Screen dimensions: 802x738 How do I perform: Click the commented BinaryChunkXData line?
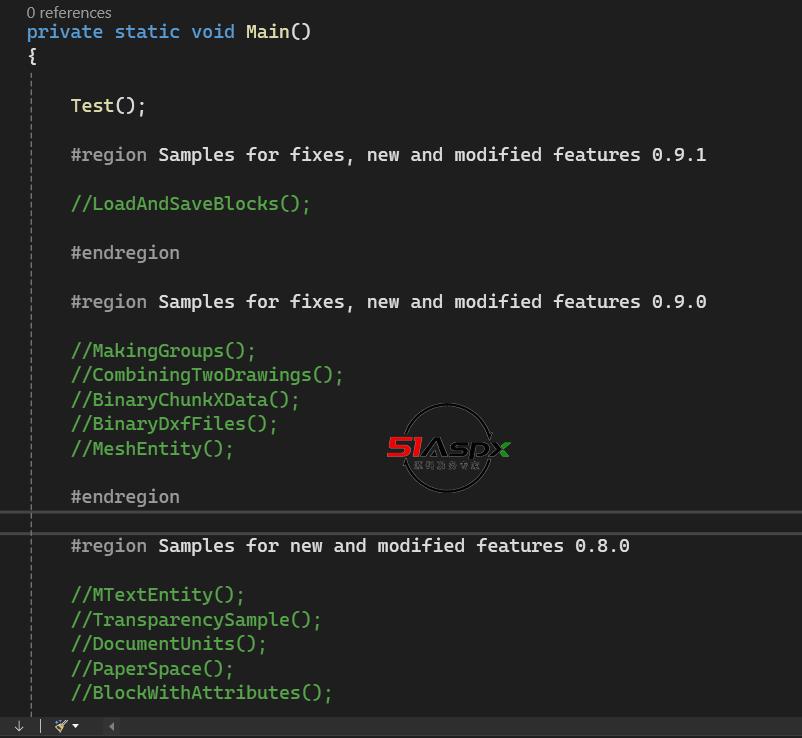(185, 399)
